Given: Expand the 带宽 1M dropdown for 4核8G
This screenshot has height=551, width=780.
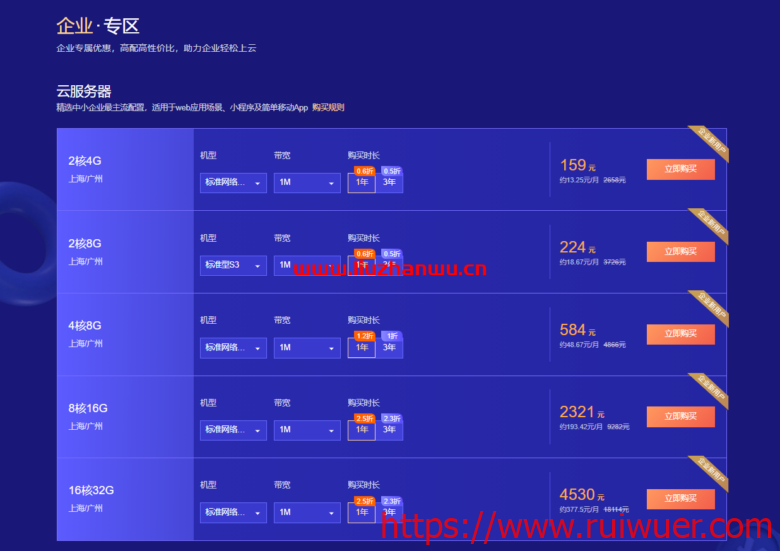Looking at the screenshot, I should point(307,348).
